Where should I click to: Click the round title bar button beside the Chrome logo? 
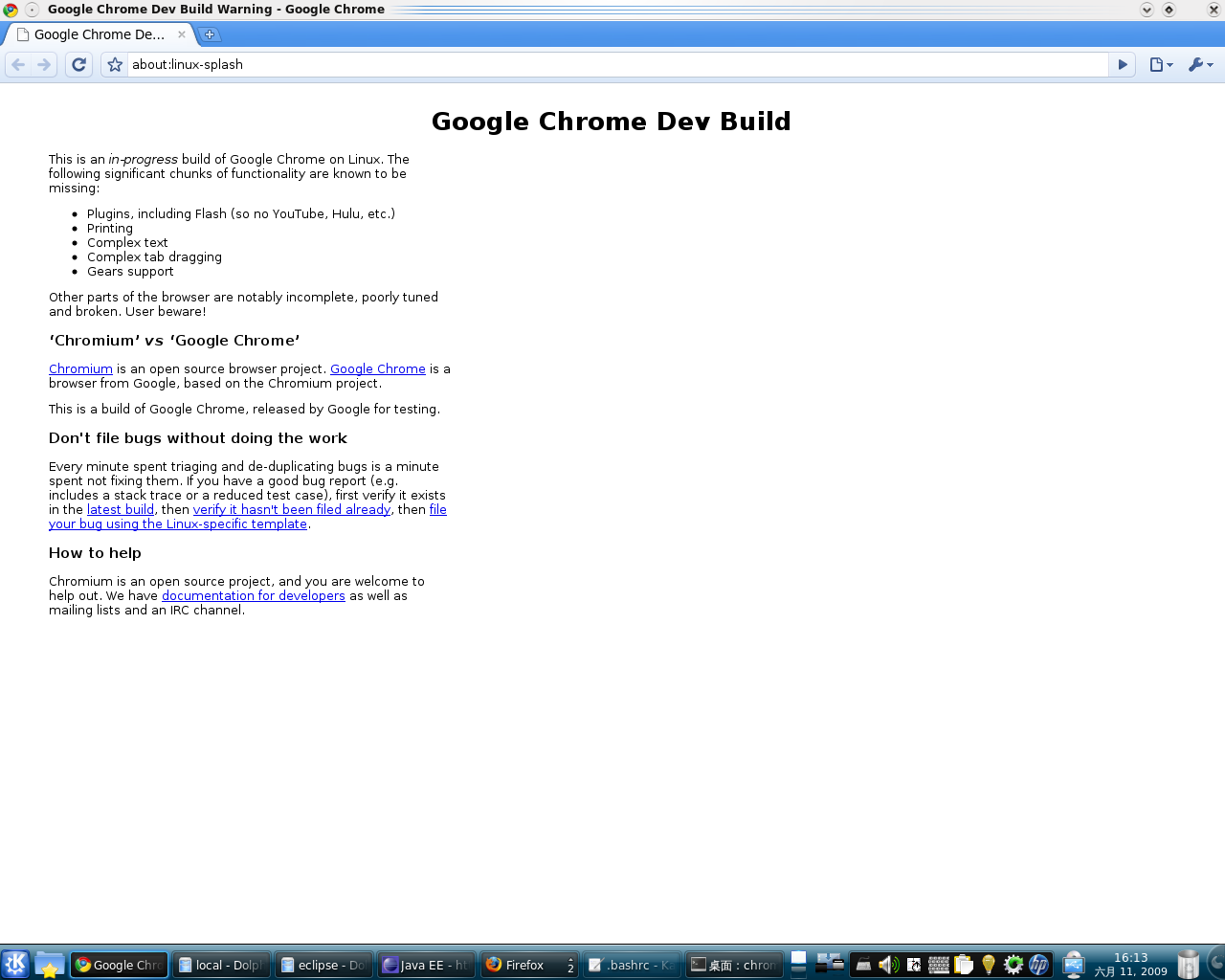click(x=32, y=10)
